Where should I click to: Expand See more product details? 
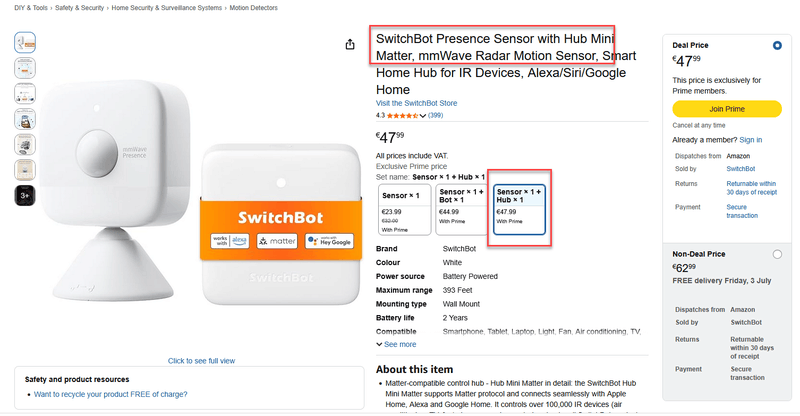click(x=396, y=345)
